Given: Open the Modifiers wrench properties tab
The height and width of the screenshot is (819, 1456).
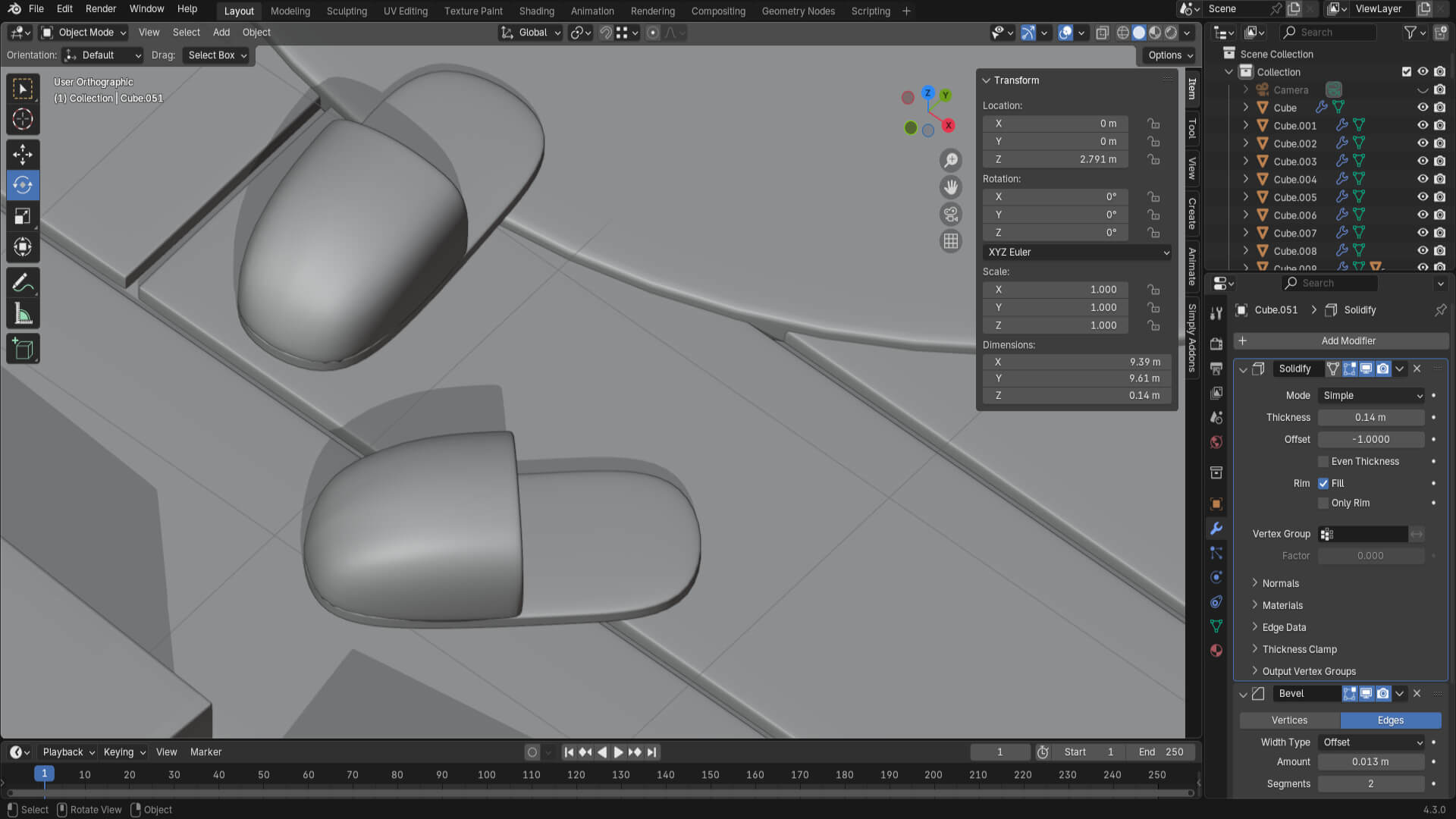Looking at the screenshot, I should tap(1216, 529).
